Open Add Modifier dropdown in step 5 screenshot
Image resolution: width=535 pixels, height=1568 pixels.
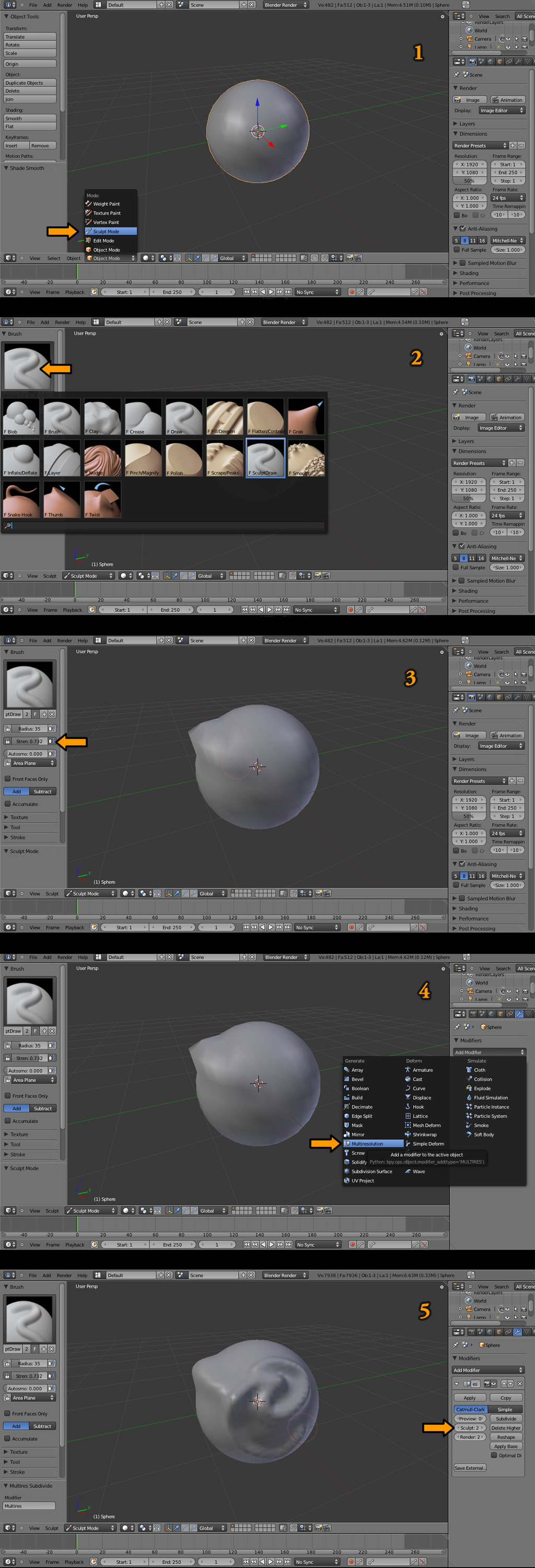pyautogui.click(x=487, y=1370)
